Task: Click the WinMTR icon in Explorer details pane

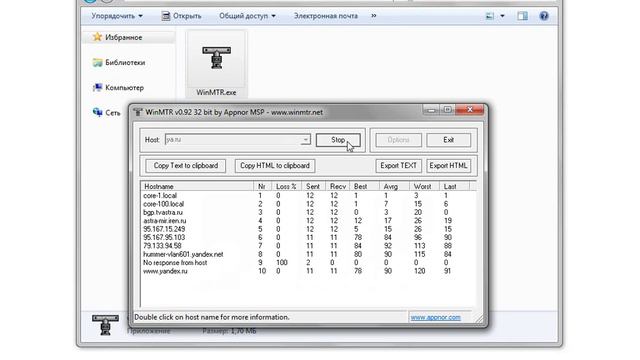Action: (105, 324)
